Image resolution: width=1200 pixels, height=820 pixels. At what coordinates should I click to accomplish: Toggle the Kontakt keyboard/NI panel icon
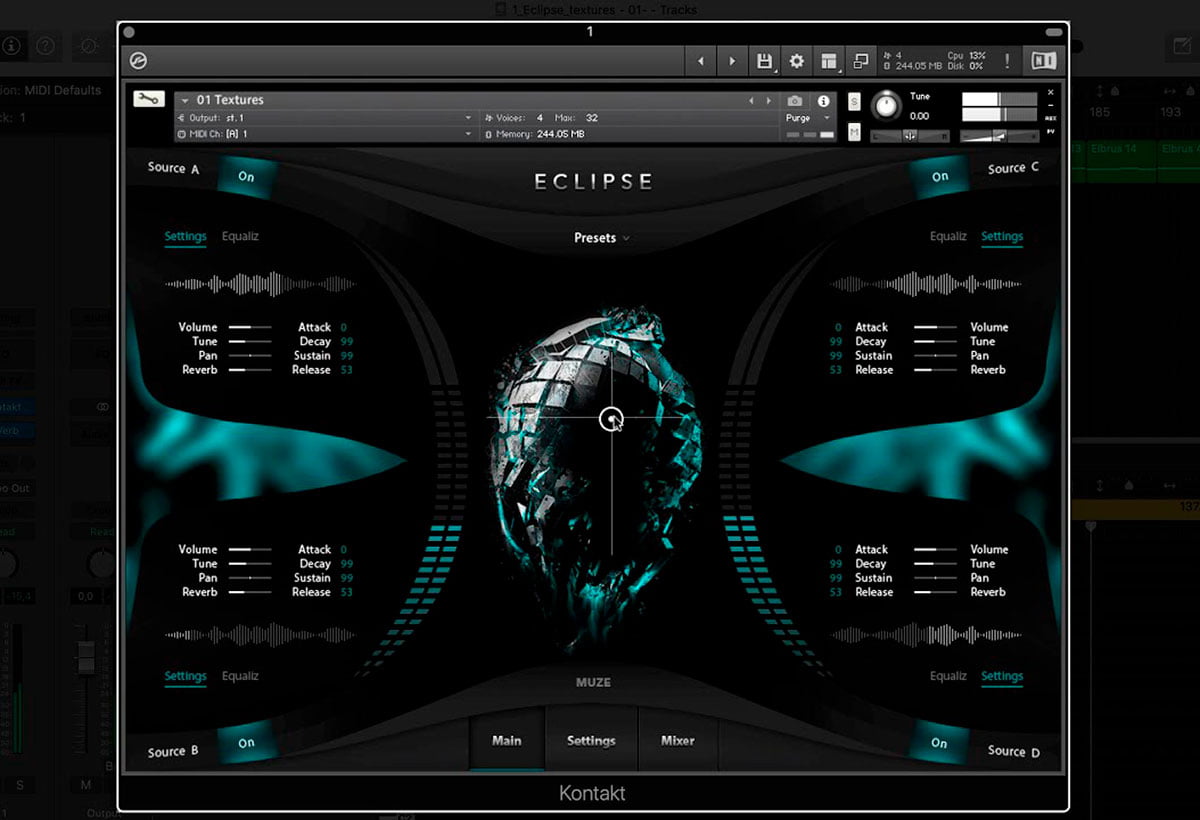(1043, 61)
